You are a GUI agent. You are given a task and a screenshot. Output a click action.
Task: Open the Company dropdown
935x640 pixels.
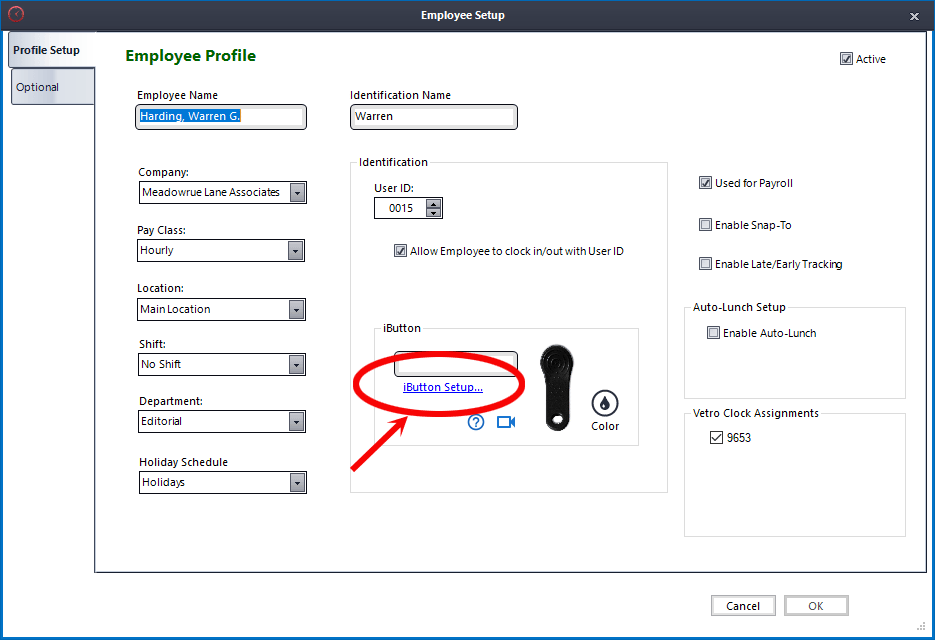(x=297, y=192)
